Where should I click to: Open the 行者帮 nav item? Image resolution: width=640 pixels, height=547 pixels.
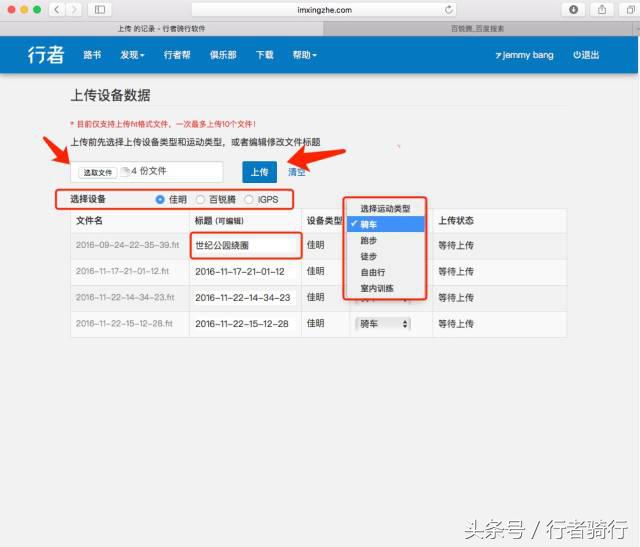(177, 55)
